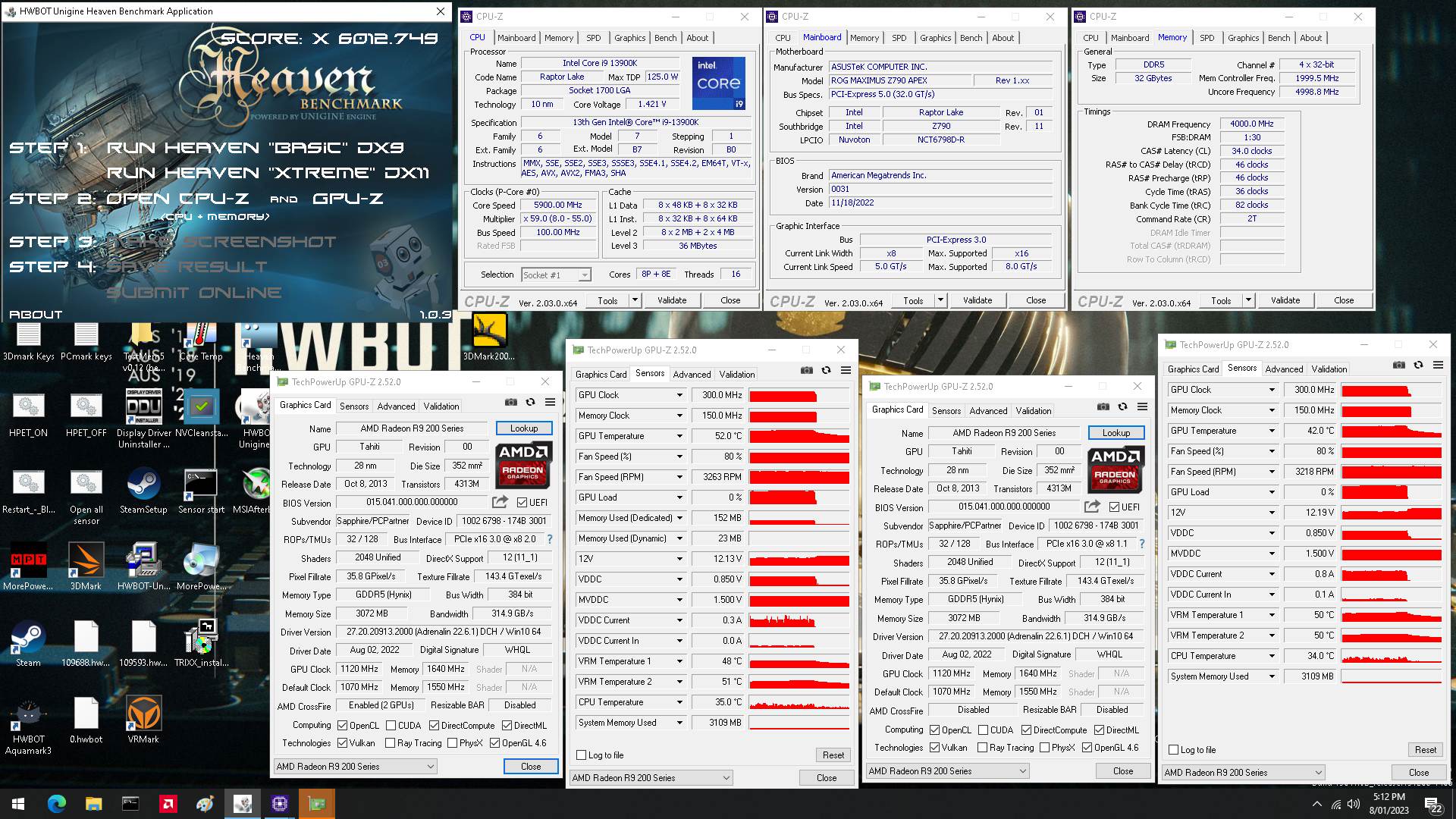Switch to the Bench tab in the first CPU-Z window
The height and width of the screenshot is (819, 1456).
point(665,38)
